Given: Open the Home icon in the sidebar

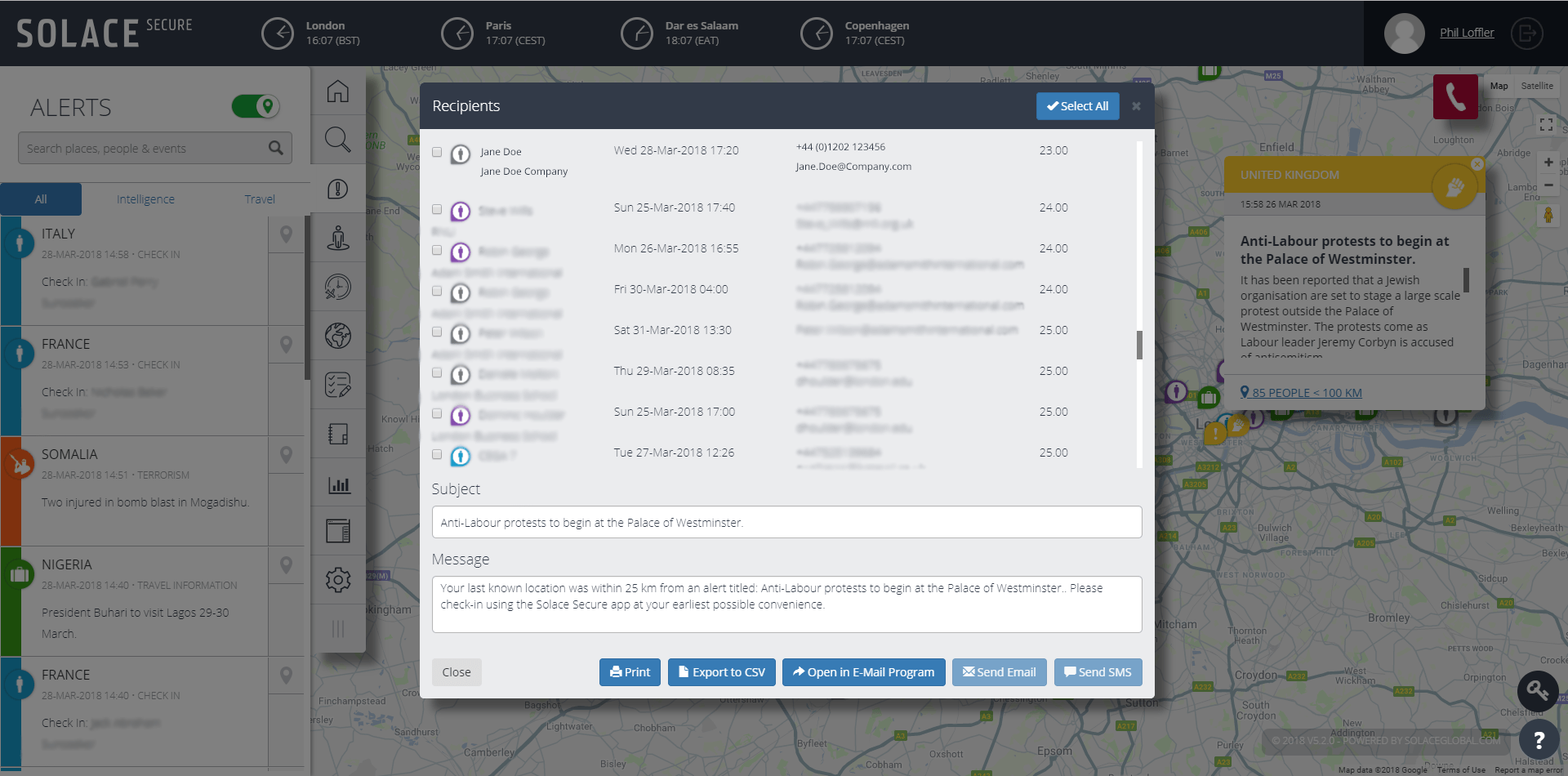Looking at the screenshot, I should point(338,91).
